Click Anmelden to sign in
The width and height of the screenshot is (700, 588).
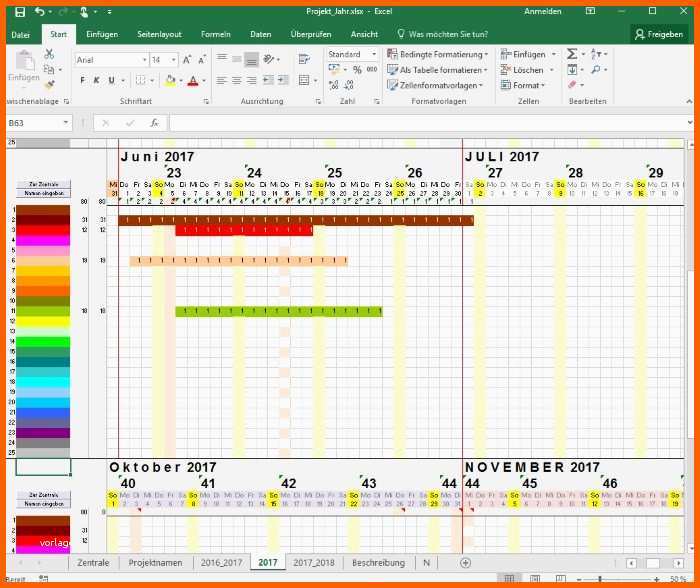coord(542,12)
